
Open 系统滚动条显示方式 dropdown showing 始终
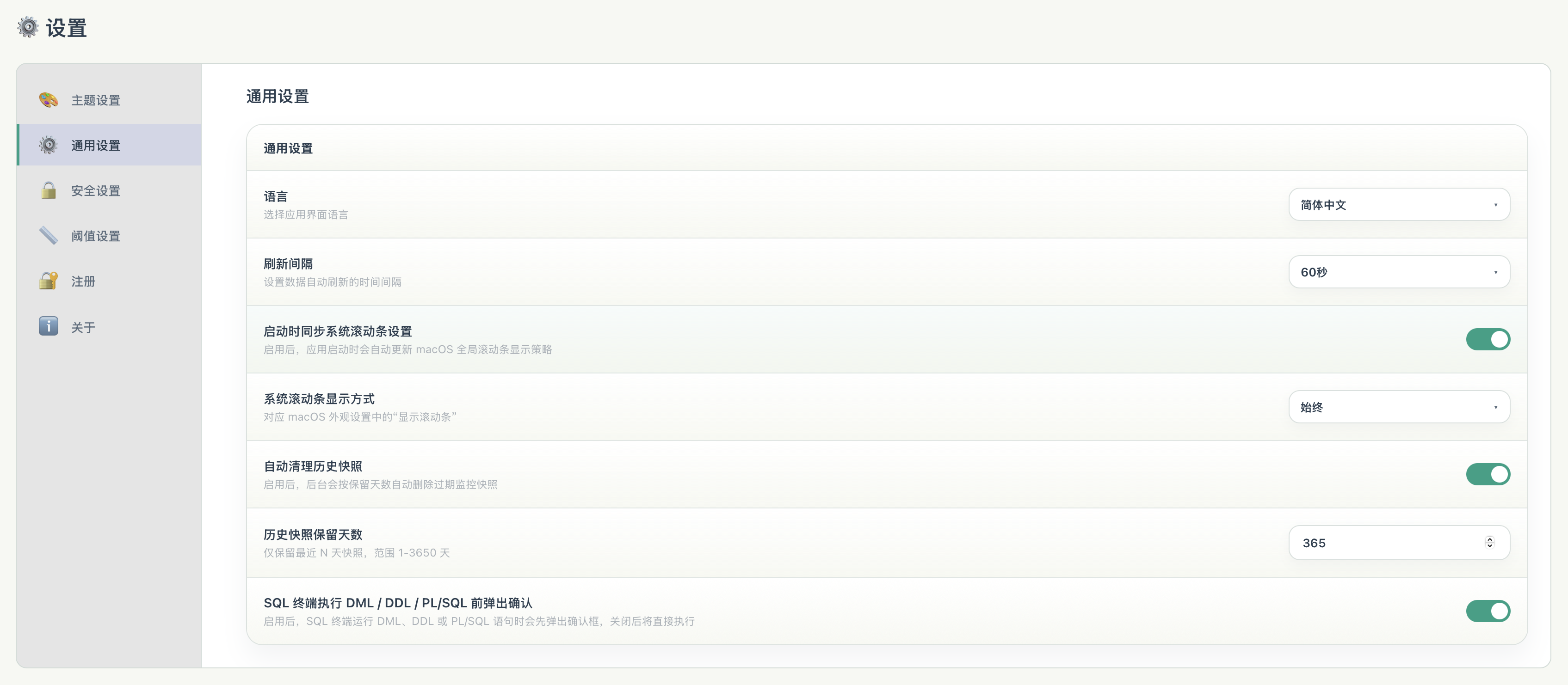point(1399,407)
